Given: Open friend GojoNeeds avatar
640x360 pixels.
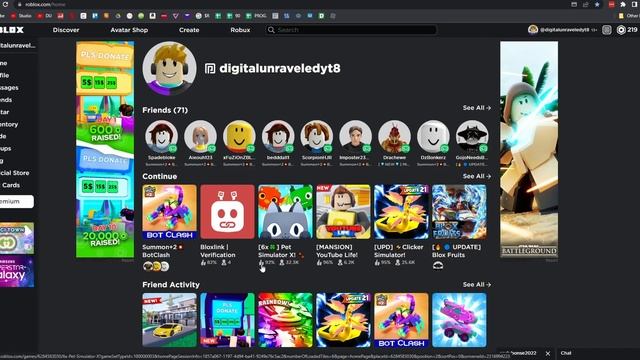Looking at the screenshot, I should click(x=472, y=136).
